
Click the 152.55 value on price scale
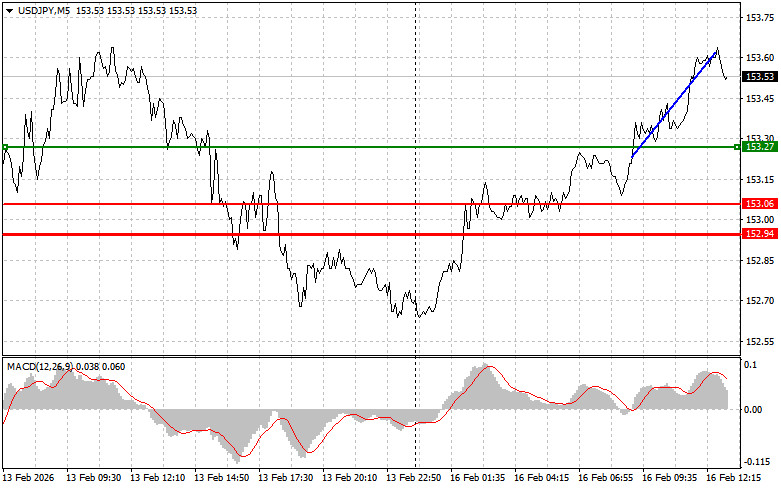point(757,341)
